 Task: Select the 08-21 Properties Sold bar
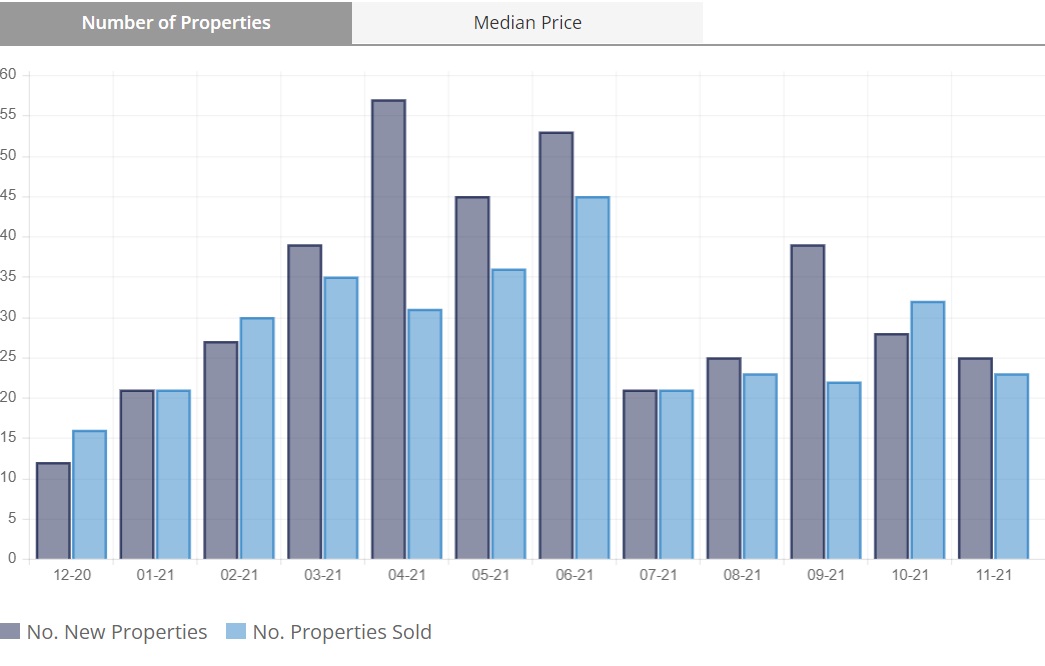pos(760,466)
